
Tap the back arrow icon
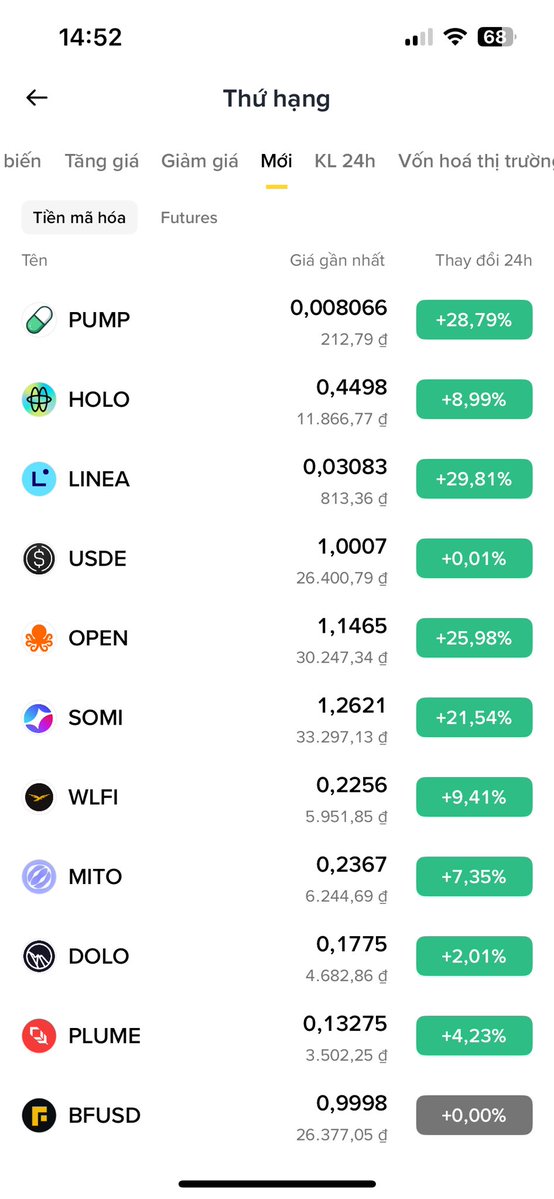pyautogui.click(x=37, y=98)
